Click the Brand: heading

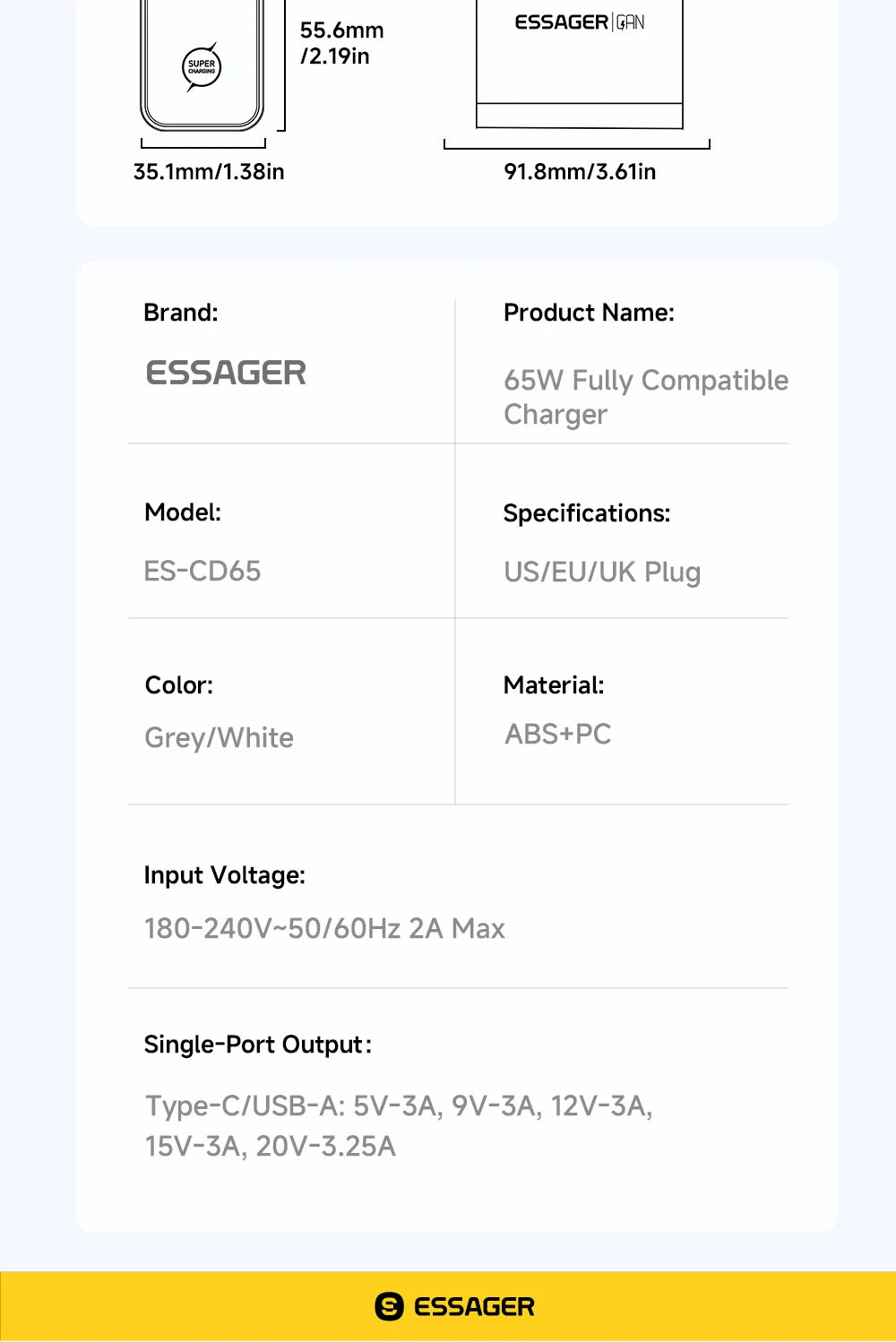click(x=181, y=313)
